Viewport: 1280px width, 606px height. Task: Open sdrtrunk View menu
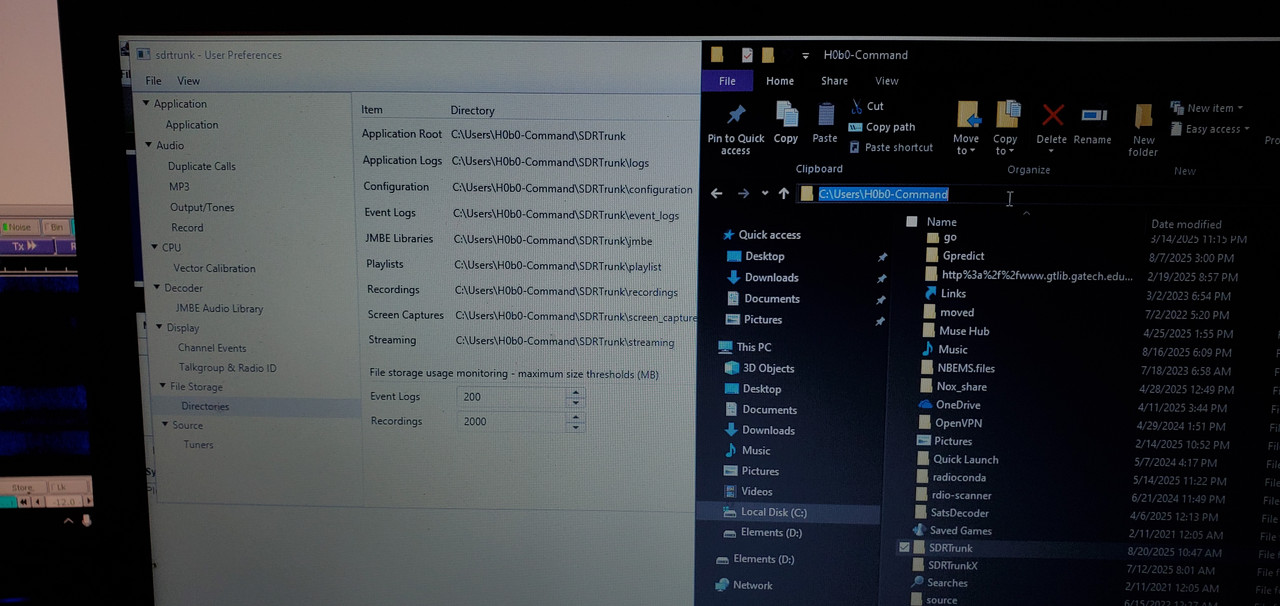click(189, 81)
